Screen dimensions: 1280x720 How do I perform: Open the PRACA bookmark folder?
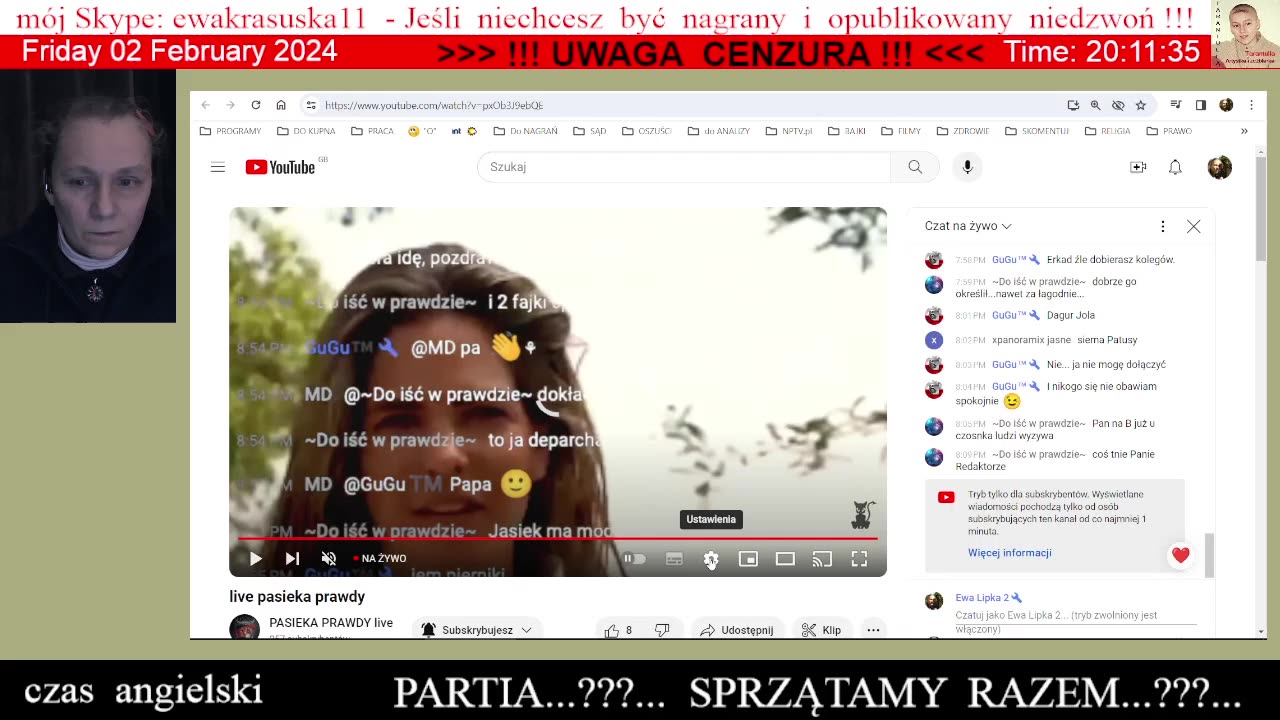tap(372, 131)
